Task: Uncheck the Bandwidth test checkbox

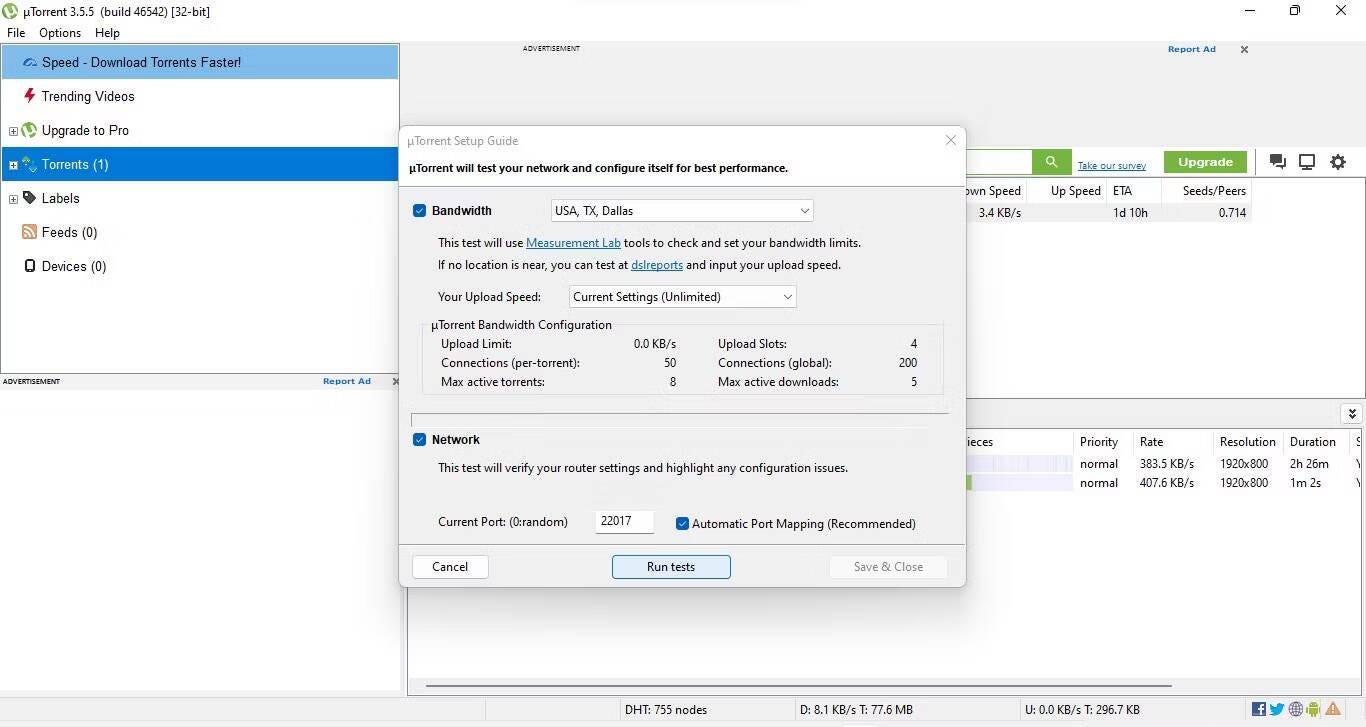Action: 419,210
